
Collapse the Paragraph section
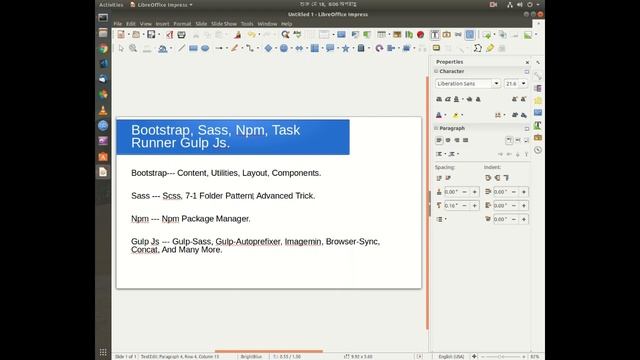click(x=436, y=128)
